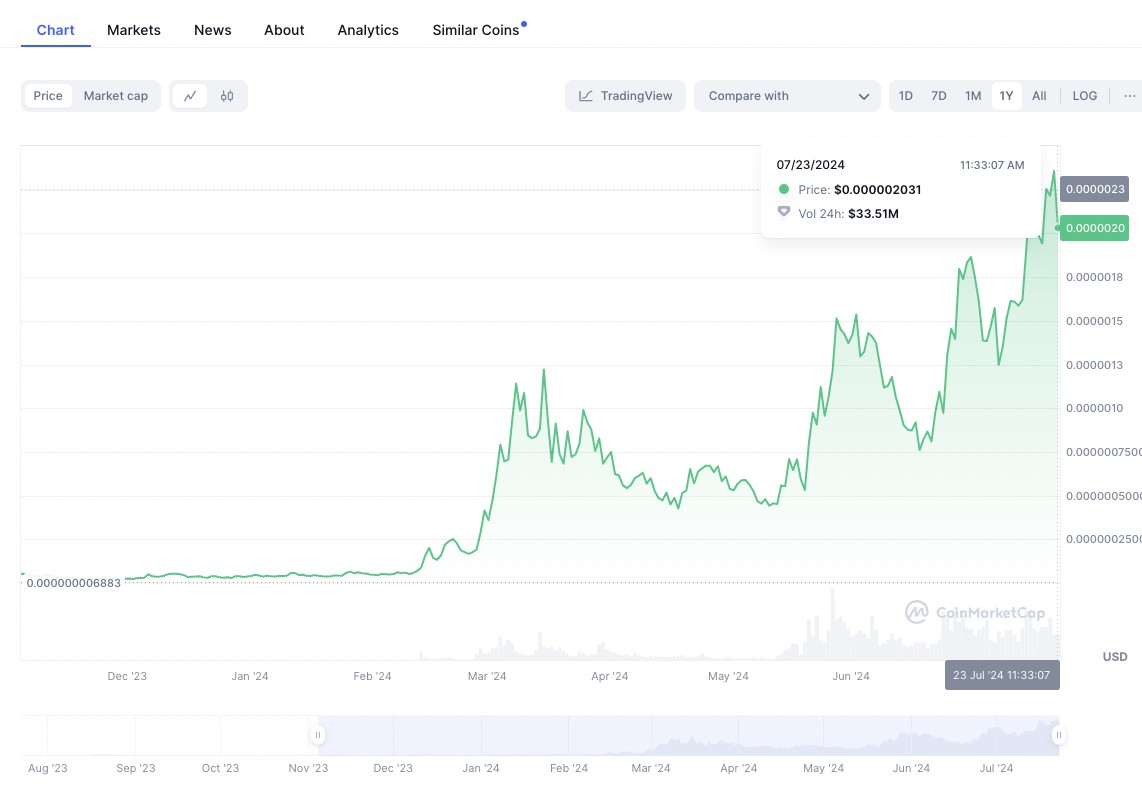Switch chart to candlestick view
Viewport: 1142px width, 800px height.
227,95
